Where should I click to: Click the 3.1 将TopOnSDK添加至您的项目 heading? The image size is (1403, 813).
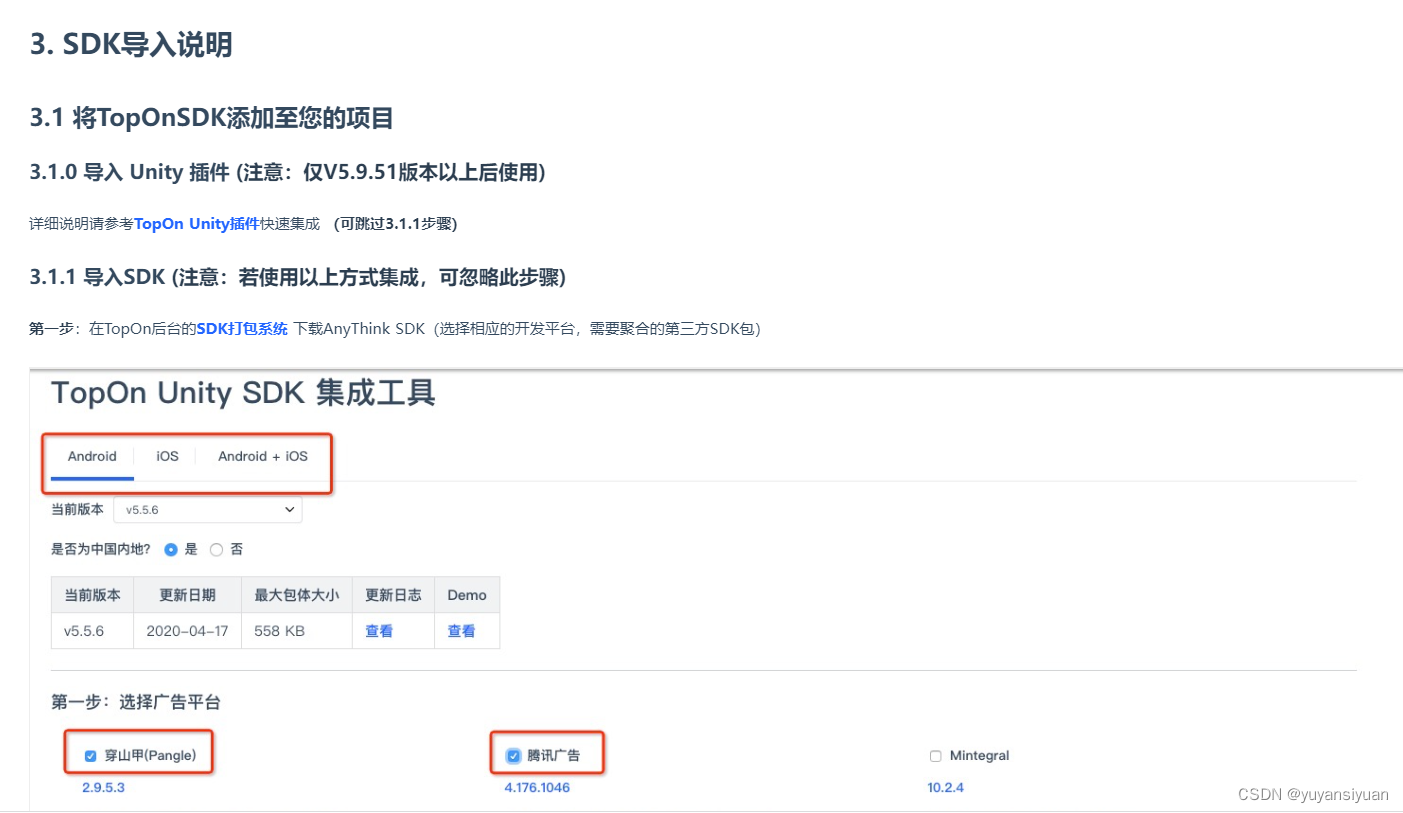(x=211, y=118)
